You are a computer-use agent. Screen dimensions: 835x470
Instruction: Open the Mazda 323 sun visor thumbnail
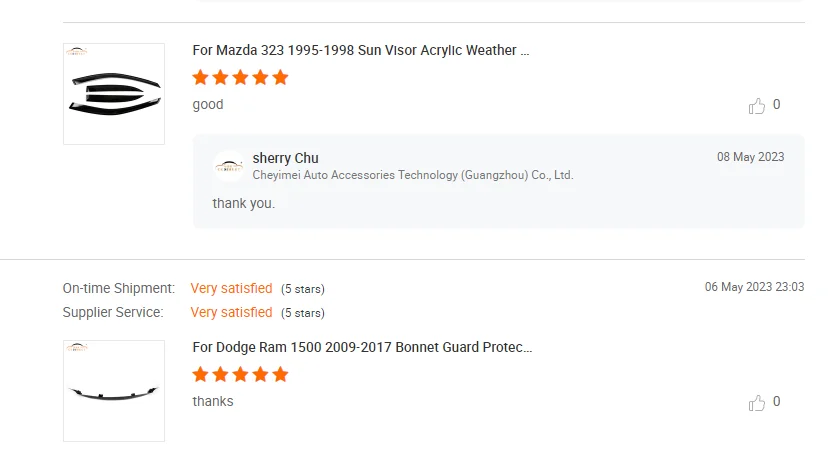[114, 94]
